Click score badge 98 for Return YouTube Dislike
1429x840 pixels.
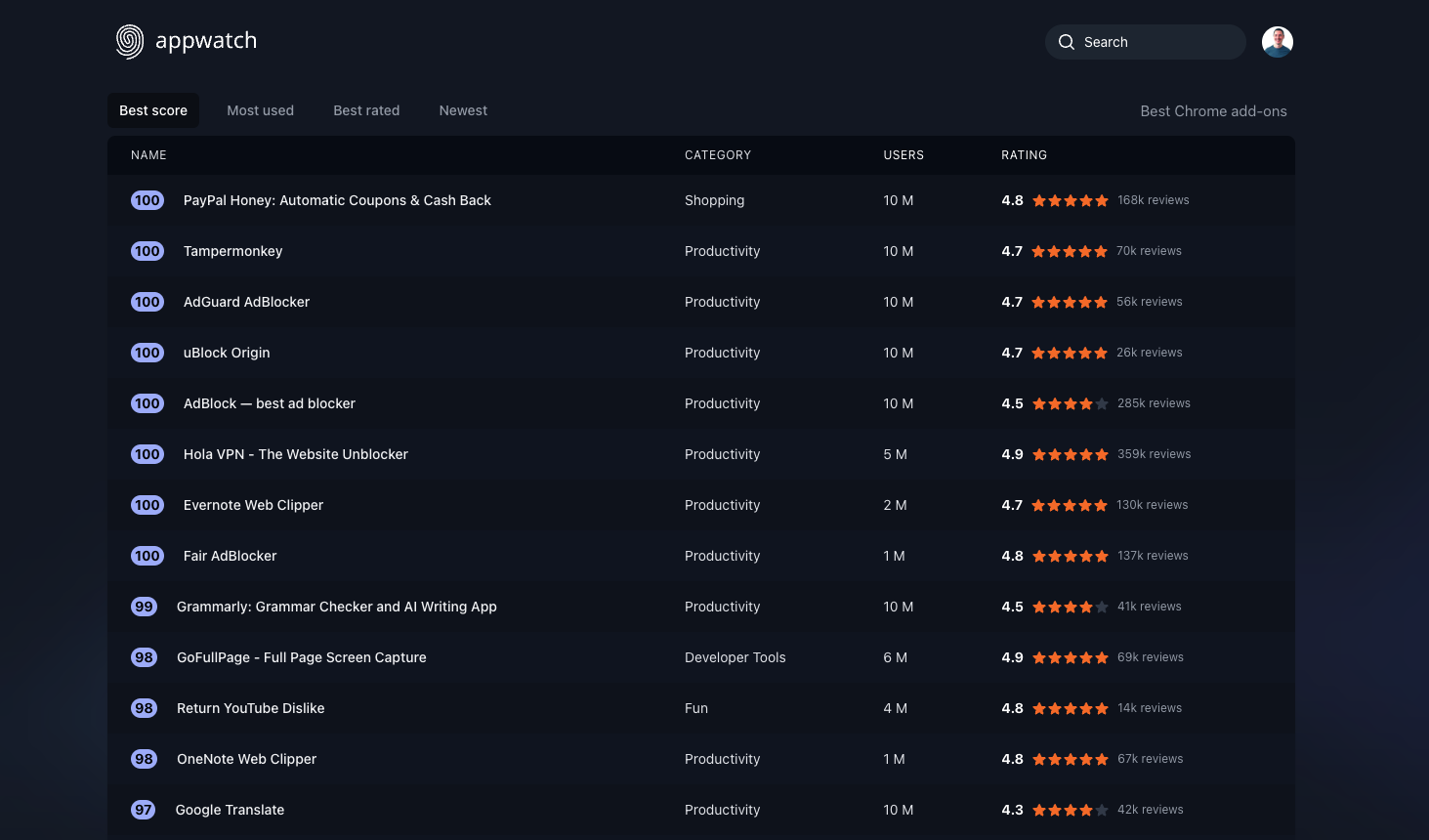pyautogui.click(x=144, y=708)
